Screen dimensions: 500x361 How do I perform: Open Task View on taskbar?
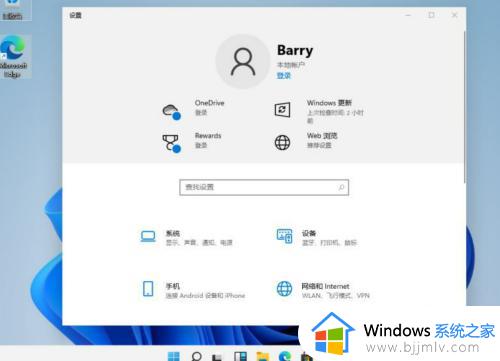coord(217,357)
